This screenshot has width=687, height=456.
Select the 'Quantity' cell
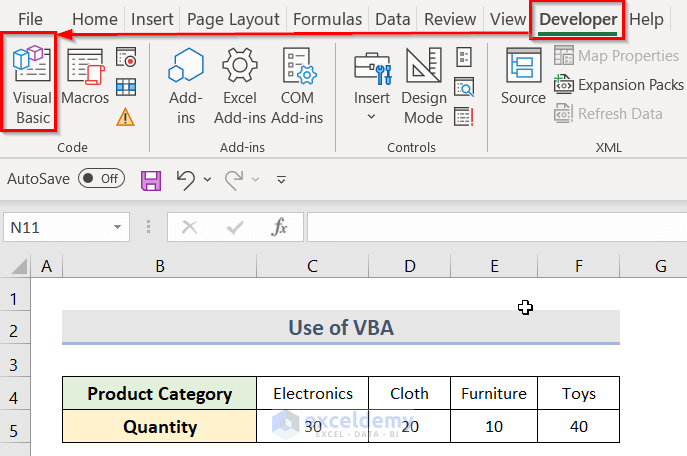pyautogui.click(x=159, y=426)
